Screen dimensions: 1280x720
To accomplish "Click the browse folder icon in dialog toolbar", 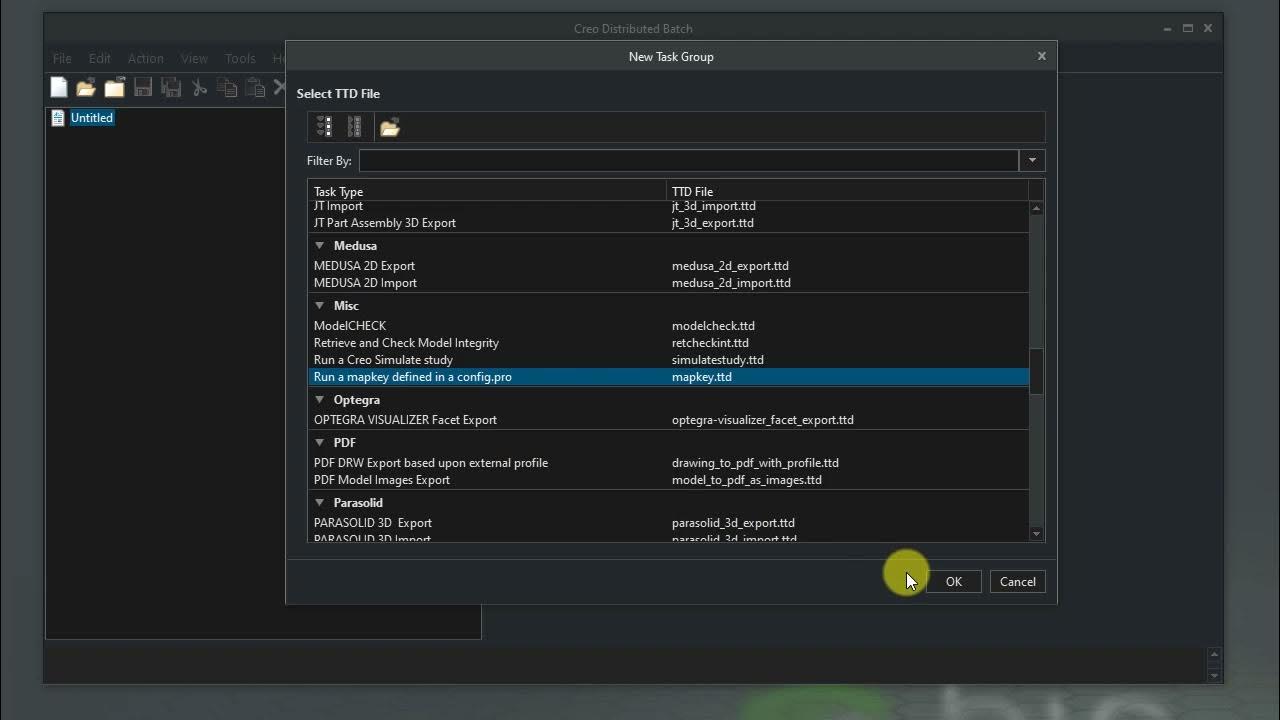I will click(390, 127).
